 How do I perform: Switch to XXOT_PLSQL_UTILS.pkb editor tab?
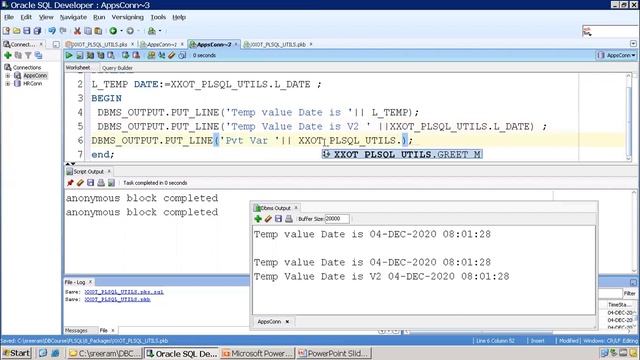pos(277,44)
